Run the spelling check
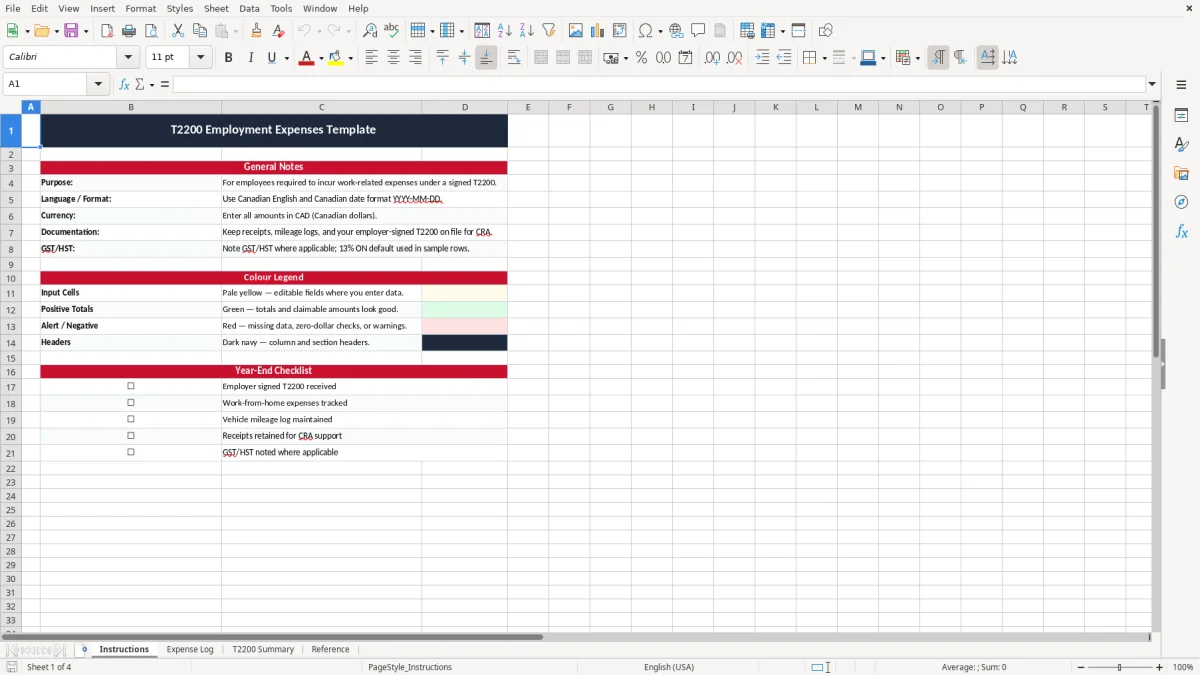1200x675 pixels. (391, 31)
